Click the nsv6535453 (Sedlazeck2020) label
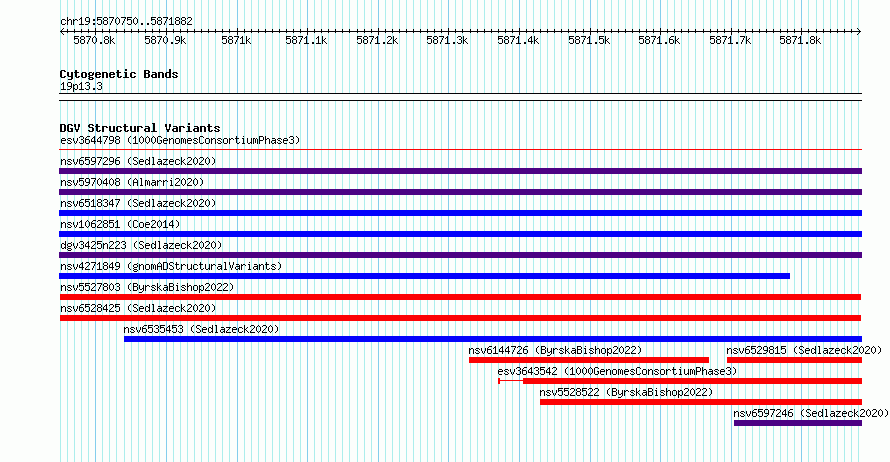 pos(201,329)
